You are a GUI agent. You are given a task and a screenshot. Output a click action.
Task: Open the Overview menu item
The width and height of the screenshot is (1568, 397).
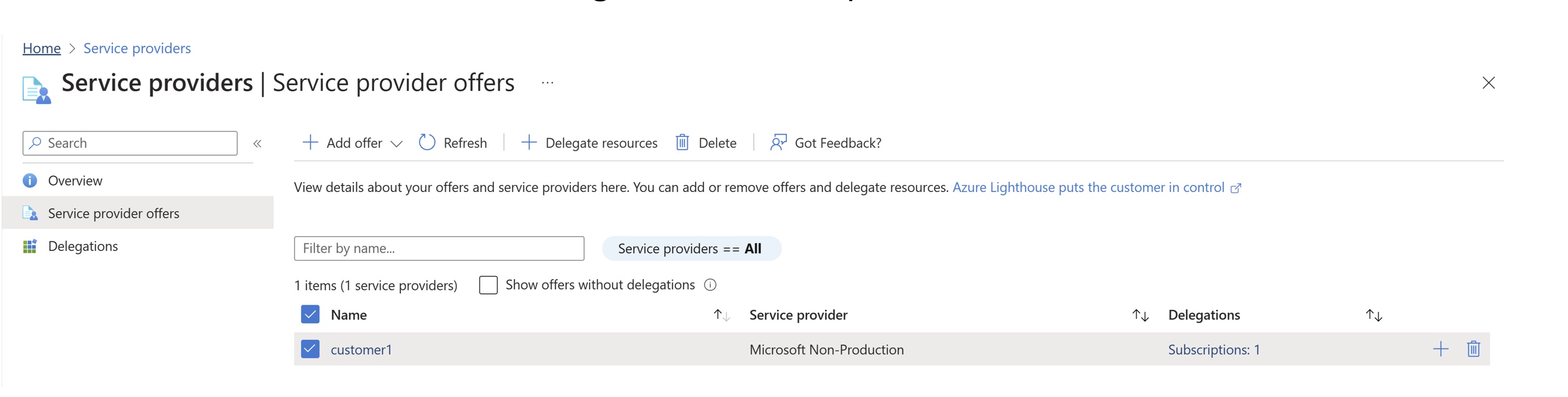click(75, 181)
